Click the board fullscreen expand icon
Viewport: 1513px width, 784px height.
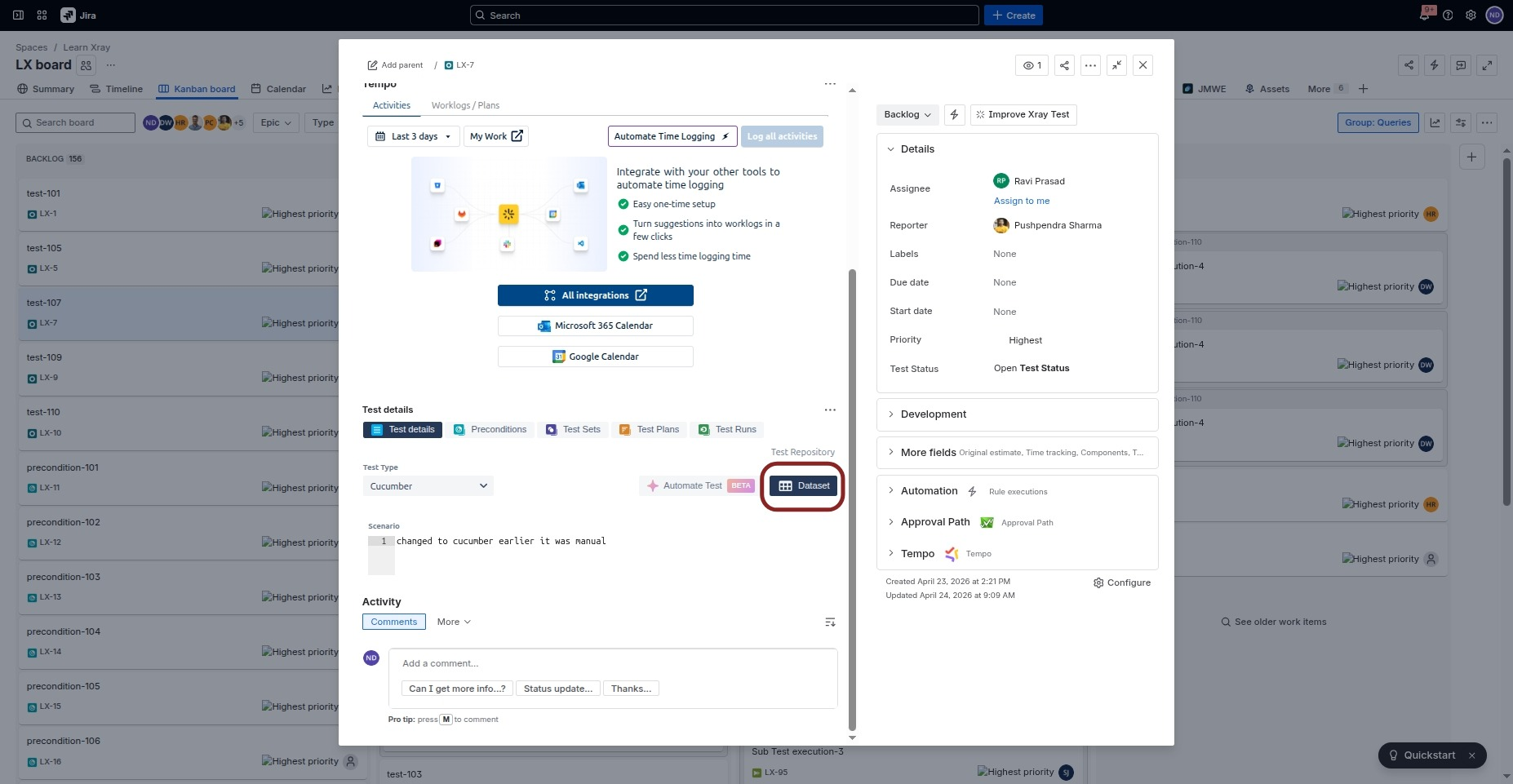1488,65
